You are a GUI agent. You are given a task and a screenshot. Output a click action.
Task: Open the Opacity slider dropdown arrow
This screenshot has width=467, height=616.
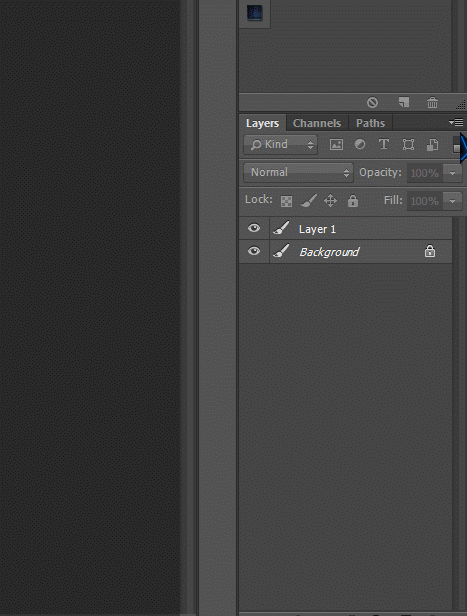452,173
